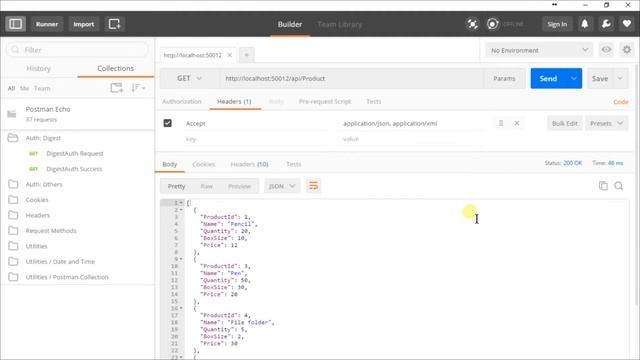The height and width of the screenshot is (360, 640).
Task: Click the Postman Echo collection folder icon
Action: [12, 114]
